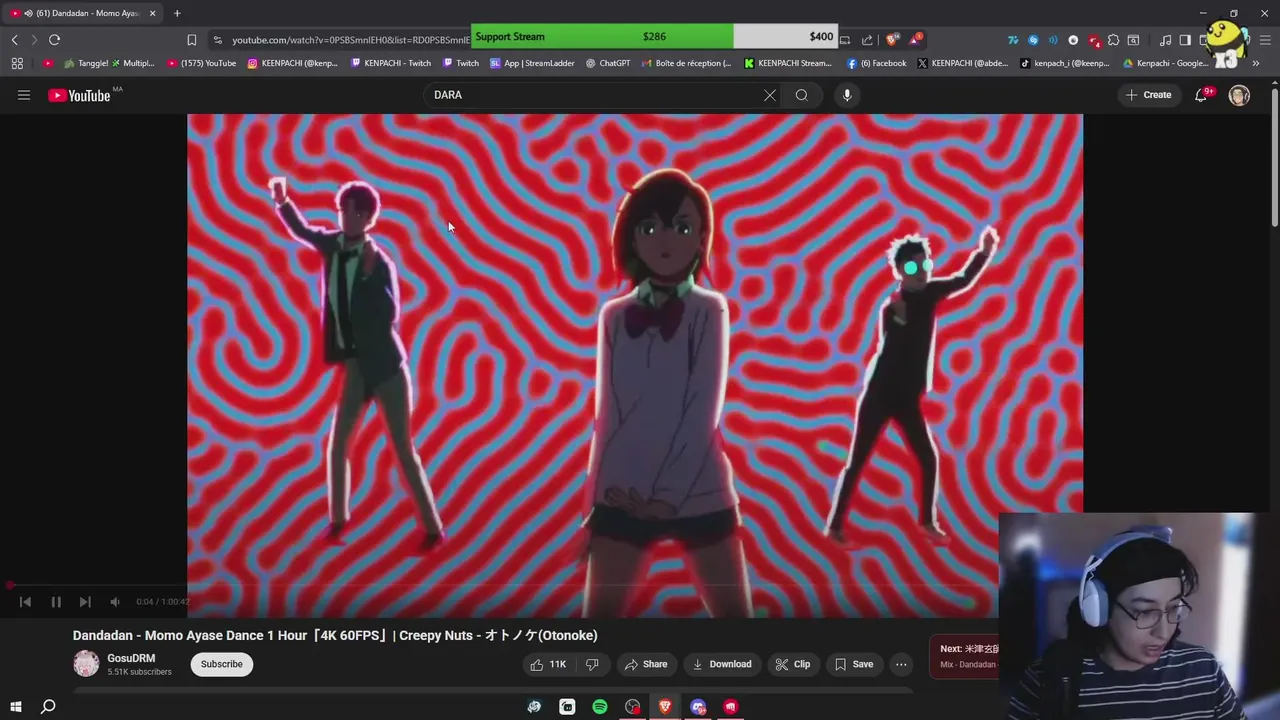Click the Create button
Screen dimensions: 1280x720
pos(1148,95)
